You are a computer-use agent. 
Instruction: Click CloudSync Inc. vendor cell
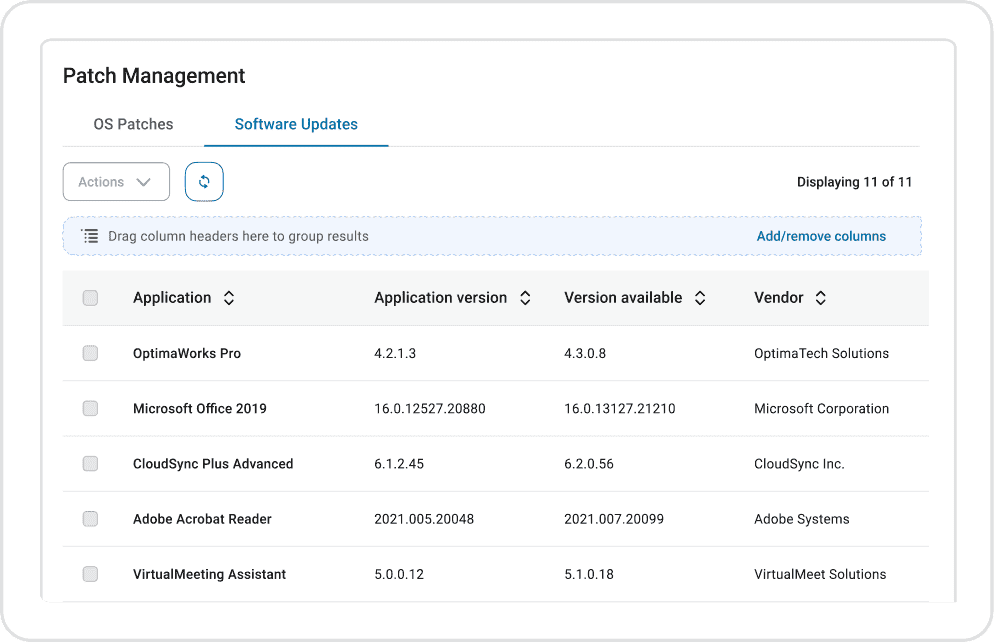click(799, 464)
